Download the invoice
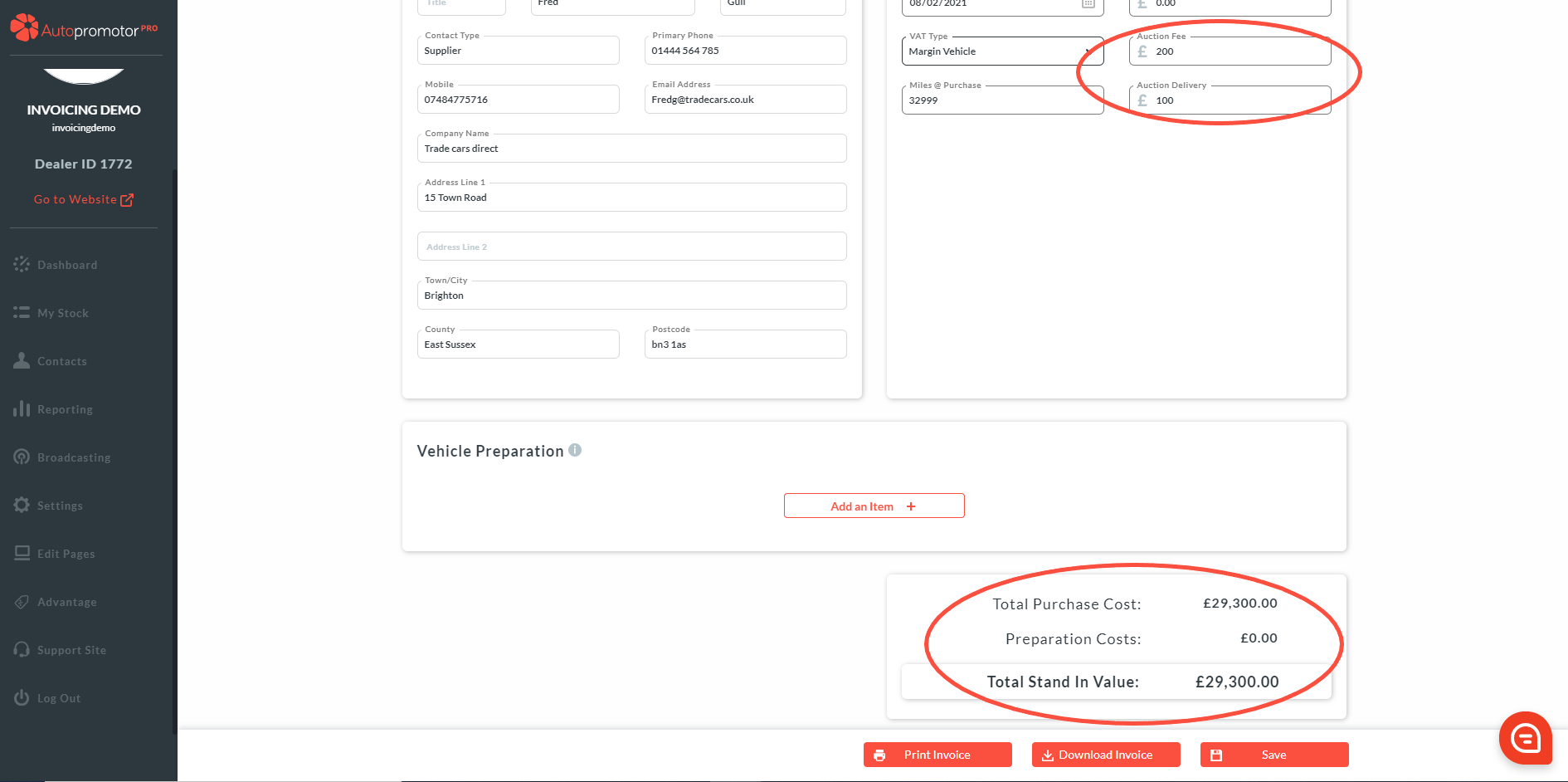This screenshot has width=1568, height=782. [x=1106, y=755]
